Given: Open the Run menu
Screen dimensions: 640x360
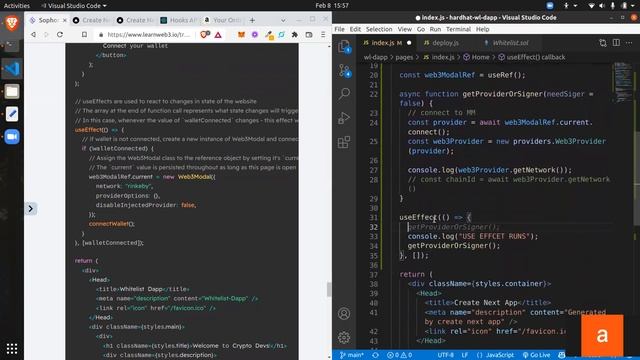Looking at the screenshot, I should (435, 29).
